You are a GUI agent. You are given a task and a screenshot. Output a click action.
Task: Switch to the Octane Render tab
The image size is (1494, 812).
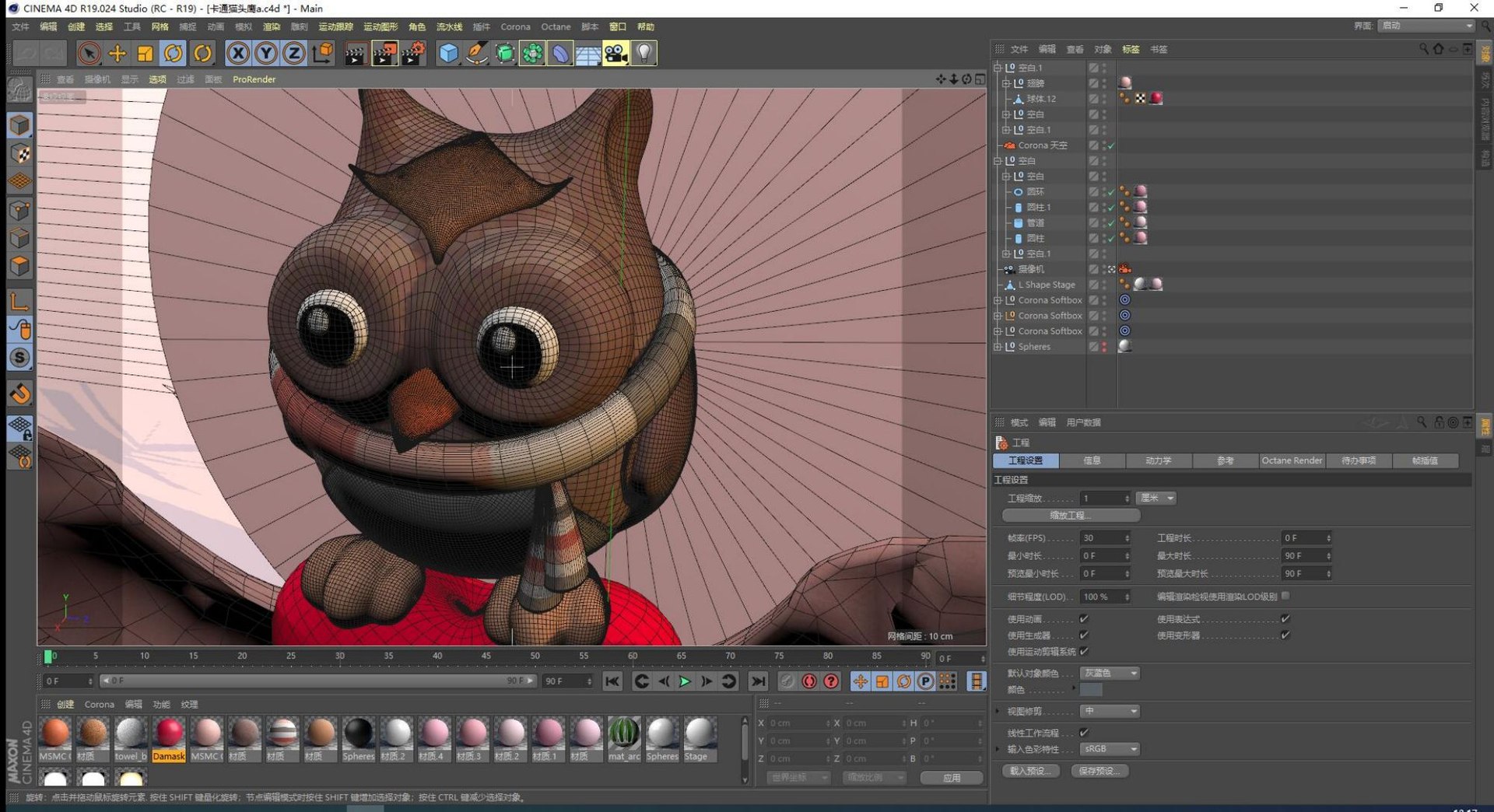pyautogui.click(x=1292, y=460)
